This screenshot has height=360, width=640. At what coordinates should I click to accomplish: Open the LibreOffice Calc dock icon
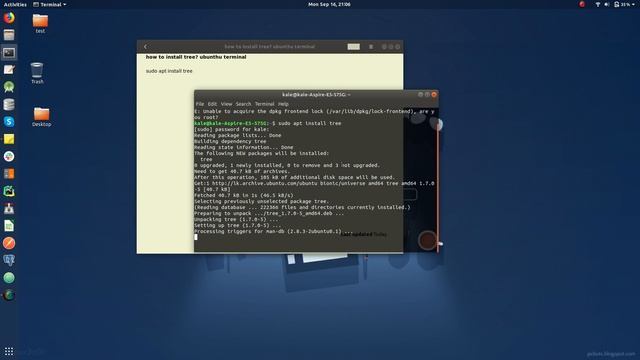coord(9,226)
